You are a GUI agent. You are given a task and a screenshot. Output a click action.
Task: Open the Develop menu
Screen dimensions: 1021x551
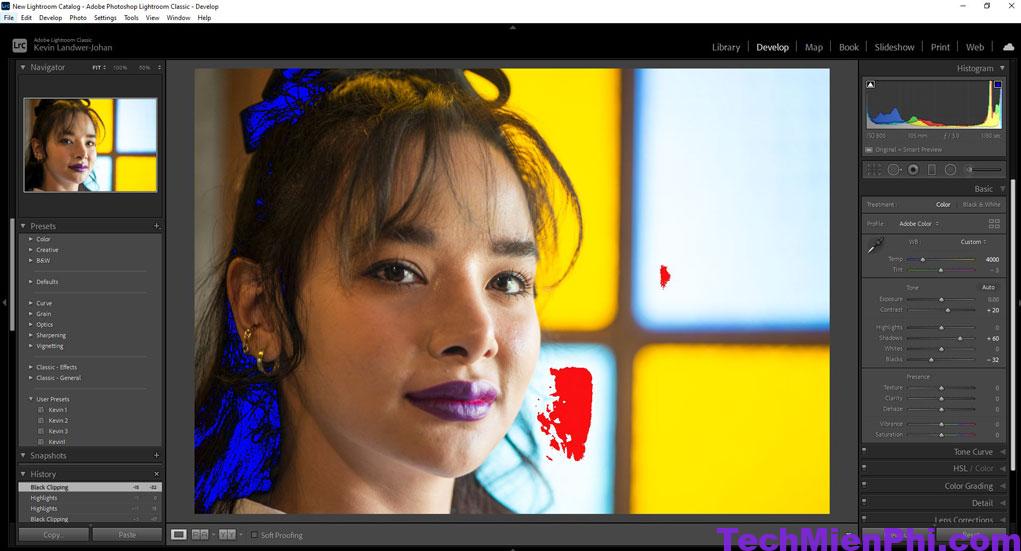(x=50, y=18)
